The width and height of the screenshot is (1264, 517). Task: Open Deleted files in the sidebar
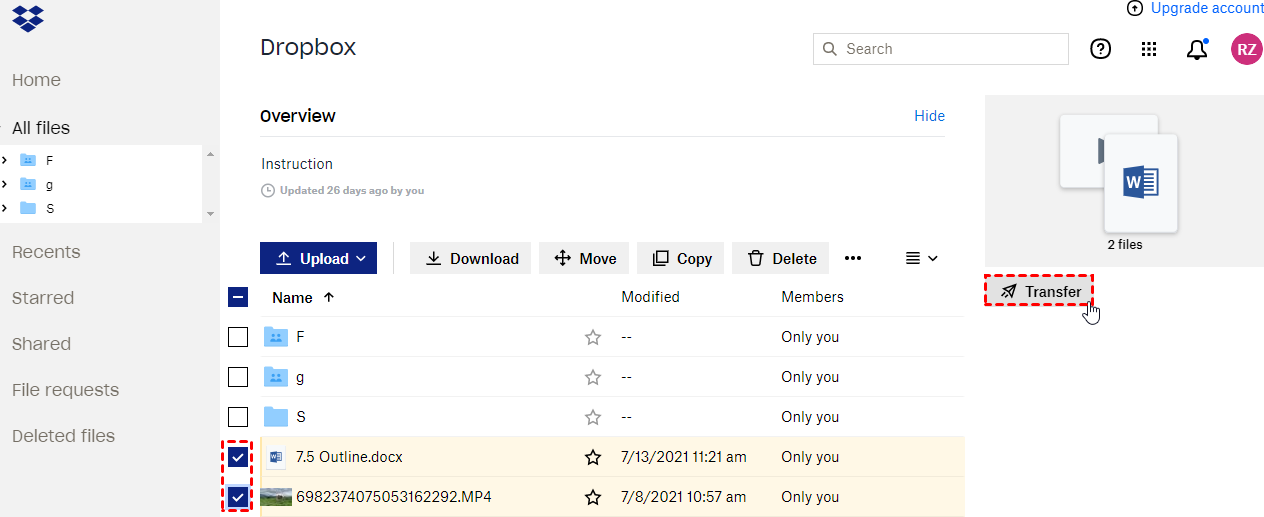tap(63, 436)
